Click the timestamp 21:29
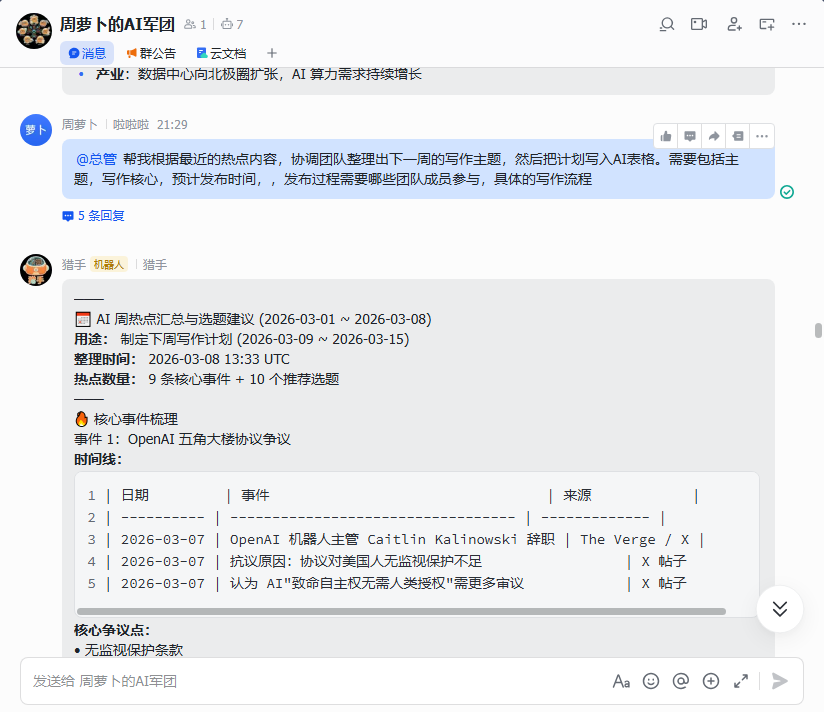Screen dimensions: 824x712 pos(172,125)
